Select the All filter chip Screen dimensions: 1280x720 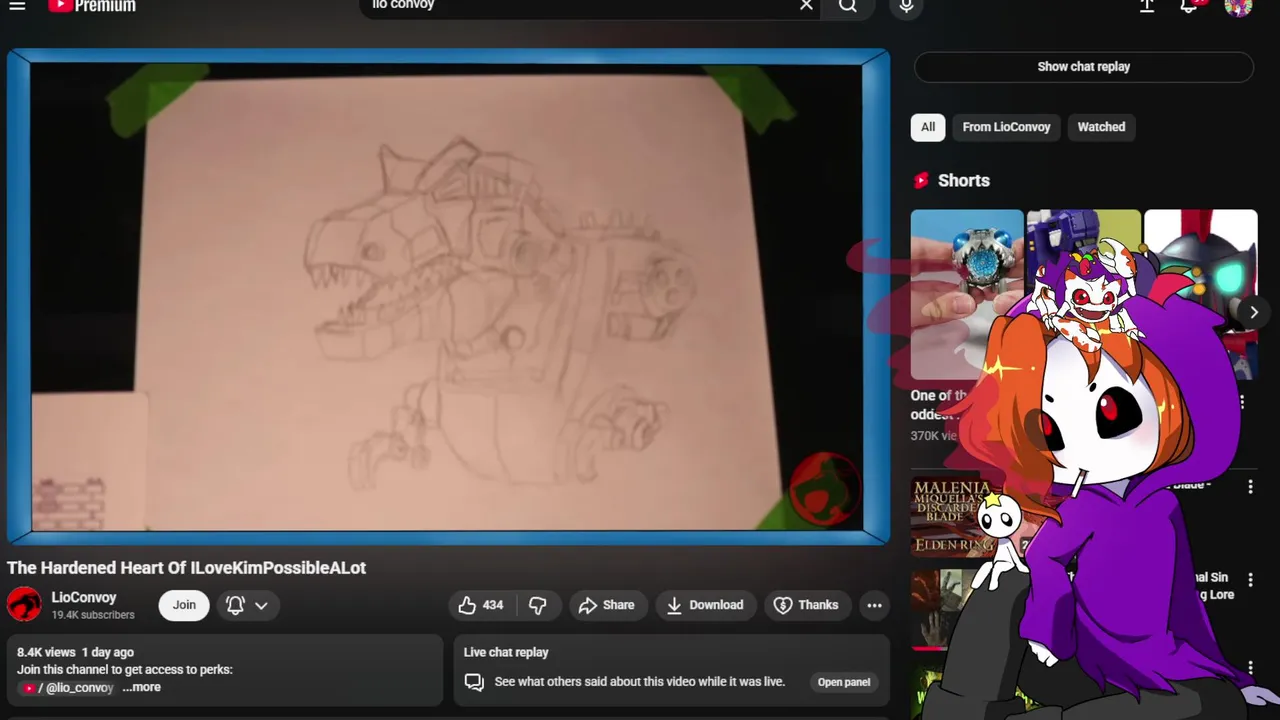[928, 127]
